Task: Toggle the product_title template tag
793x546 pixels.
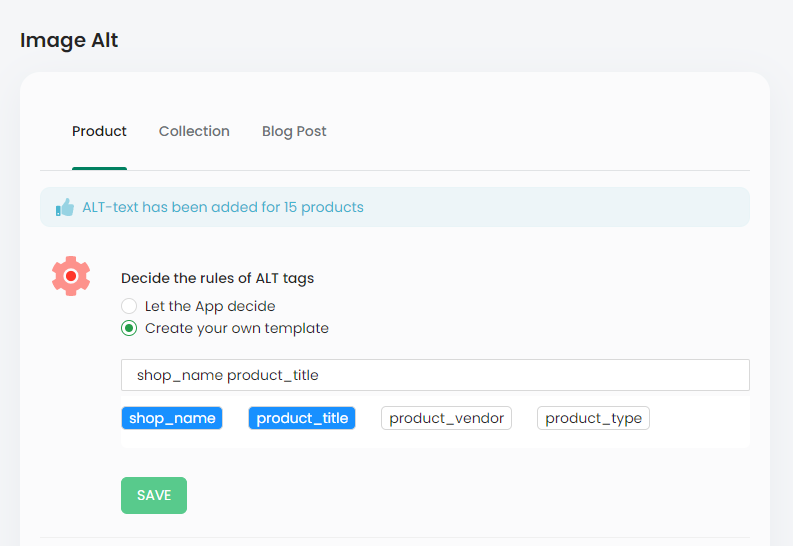Action: pyautogui.click(x=302, y=418)
